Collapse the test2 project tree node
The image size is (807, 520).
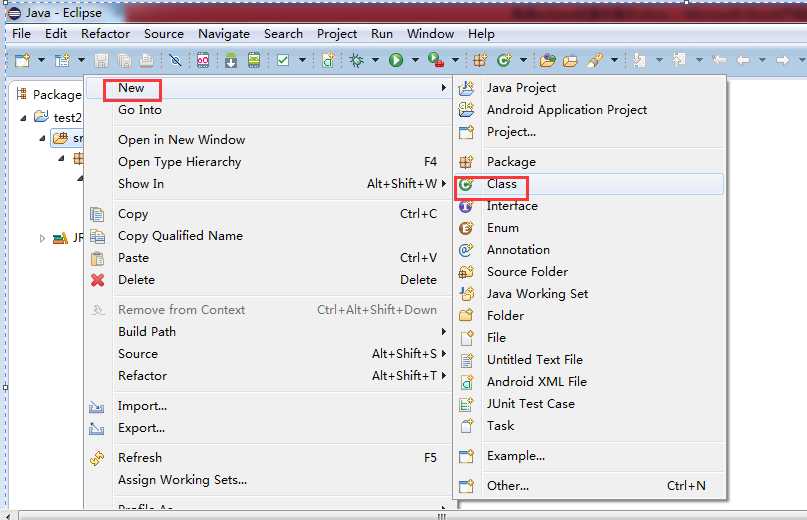23,118
